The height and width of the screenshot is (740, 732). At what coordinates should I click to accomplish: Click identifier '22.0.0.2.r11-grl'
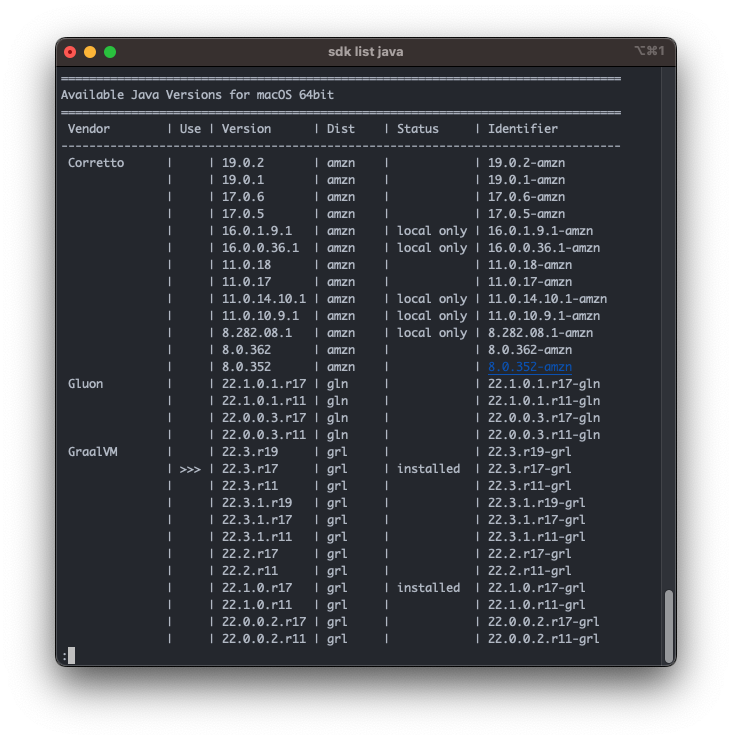[544, 639]
